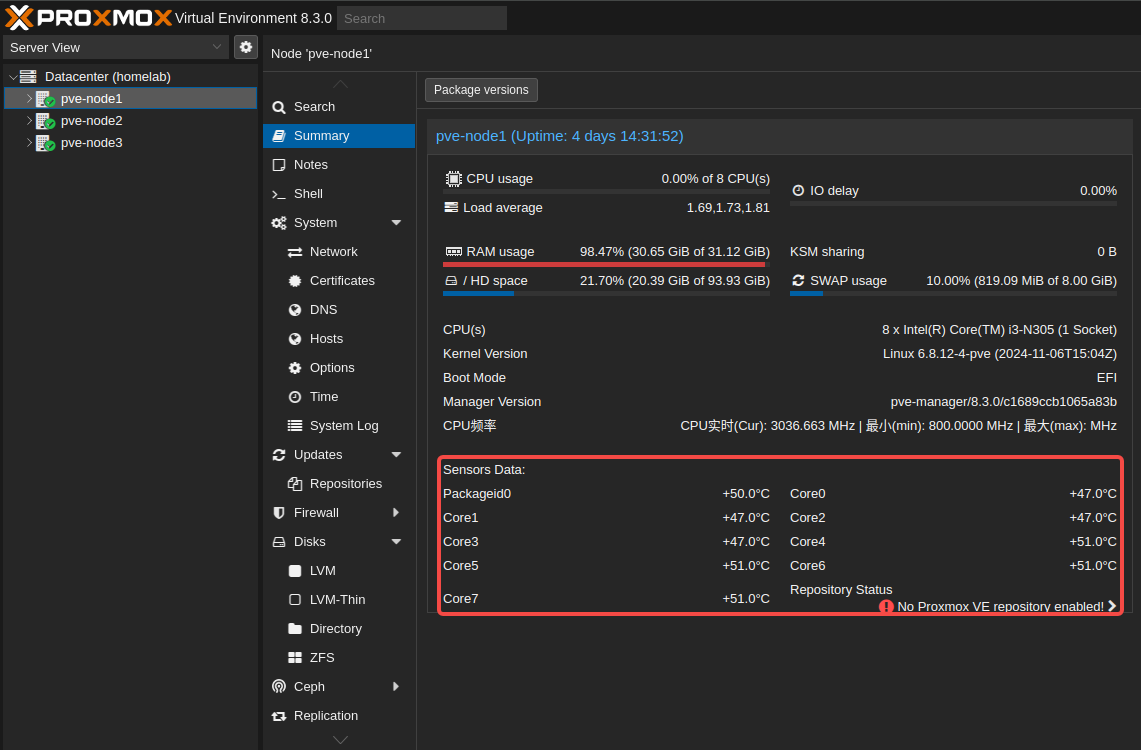
Task: Open the view options gear icon
Action: click(245, 46)
